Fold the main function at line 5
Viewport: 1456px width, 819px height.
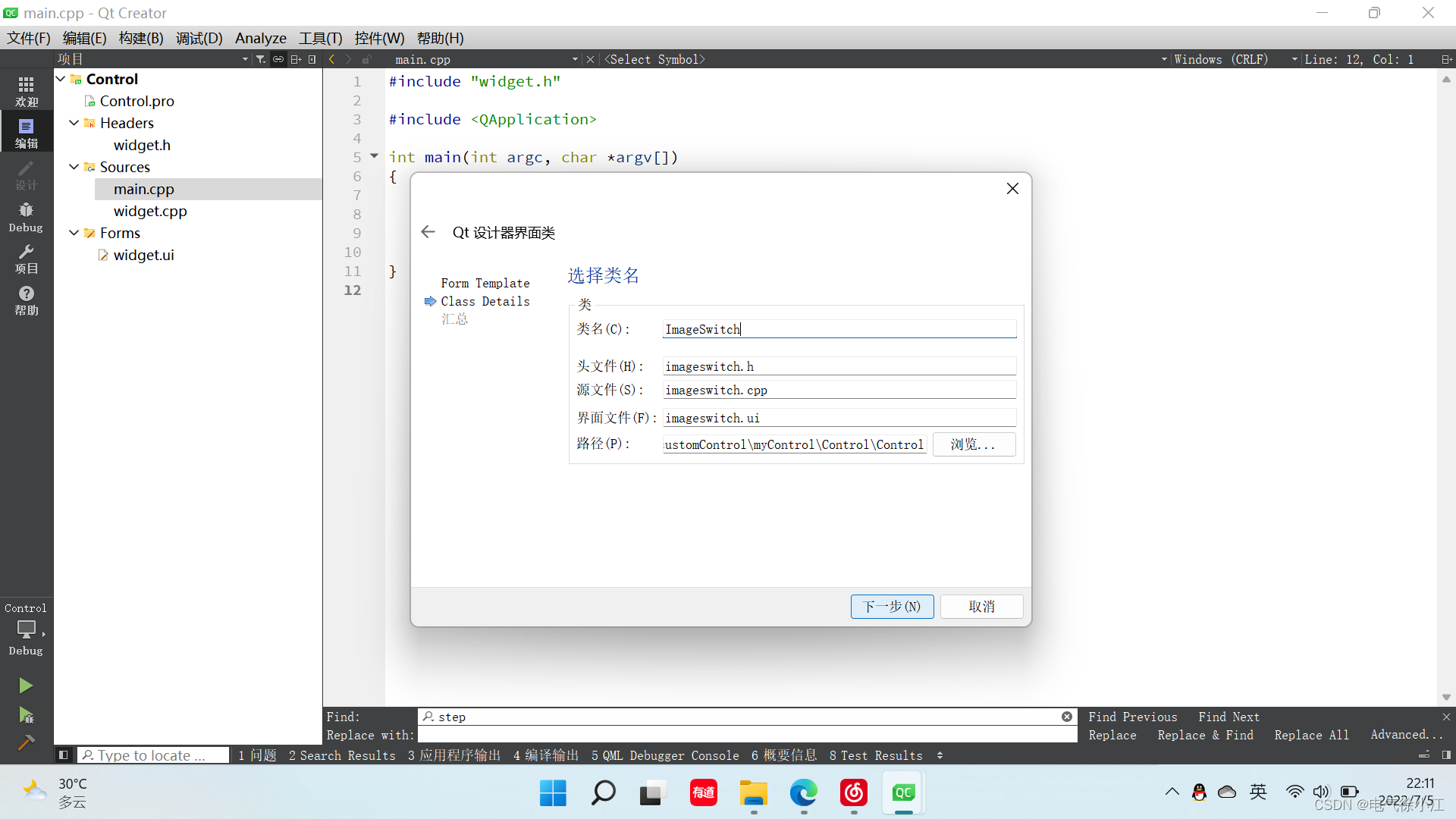click(374, 156)
